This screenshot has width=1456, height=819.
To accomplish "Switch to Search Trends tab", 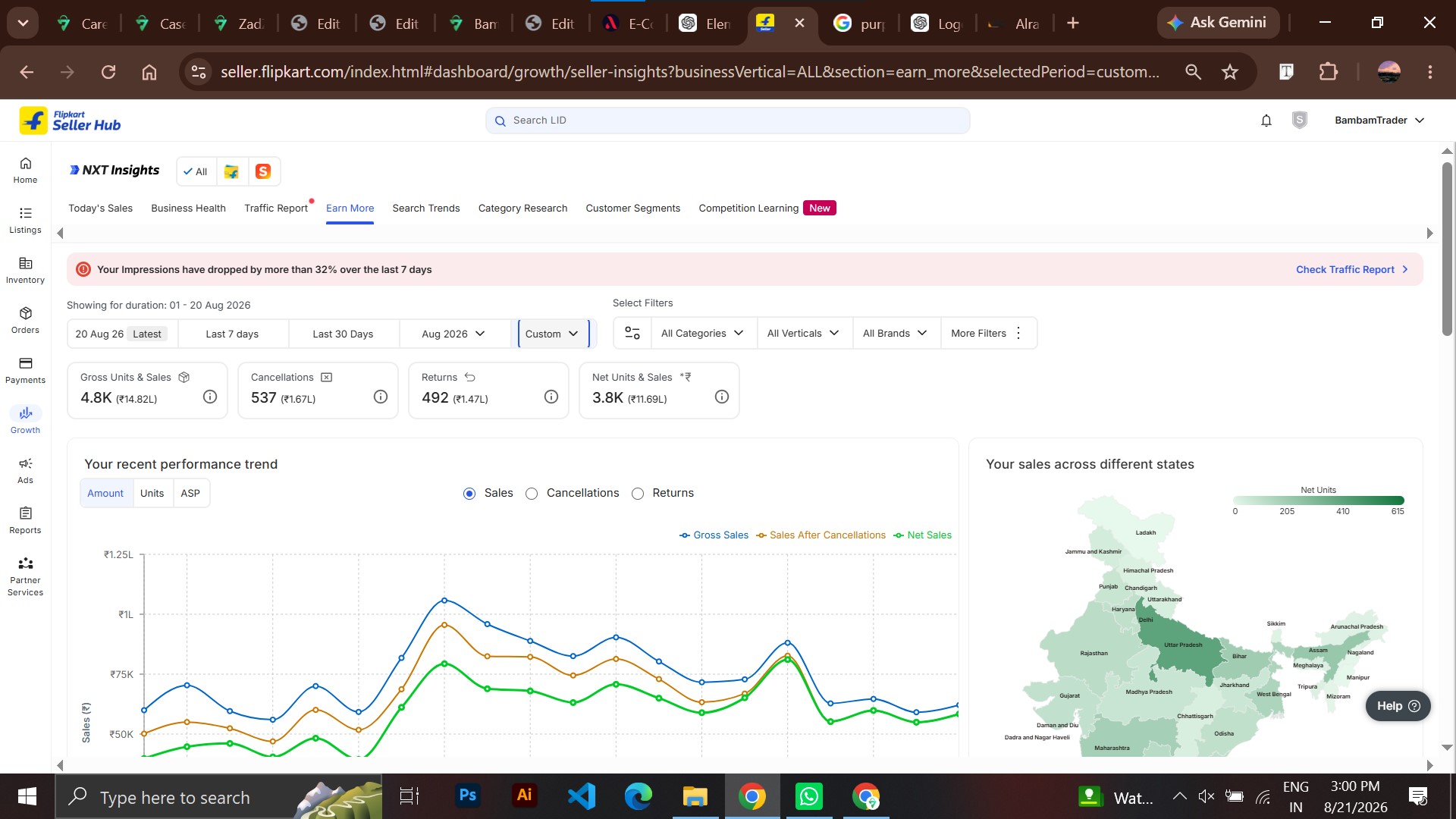I will coord(426,208).
